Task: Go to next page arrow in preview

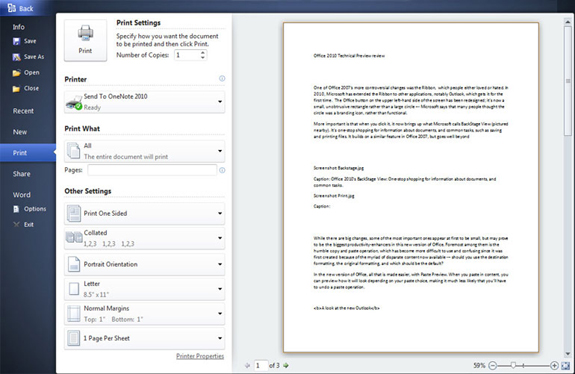Action: pos(286,365)
